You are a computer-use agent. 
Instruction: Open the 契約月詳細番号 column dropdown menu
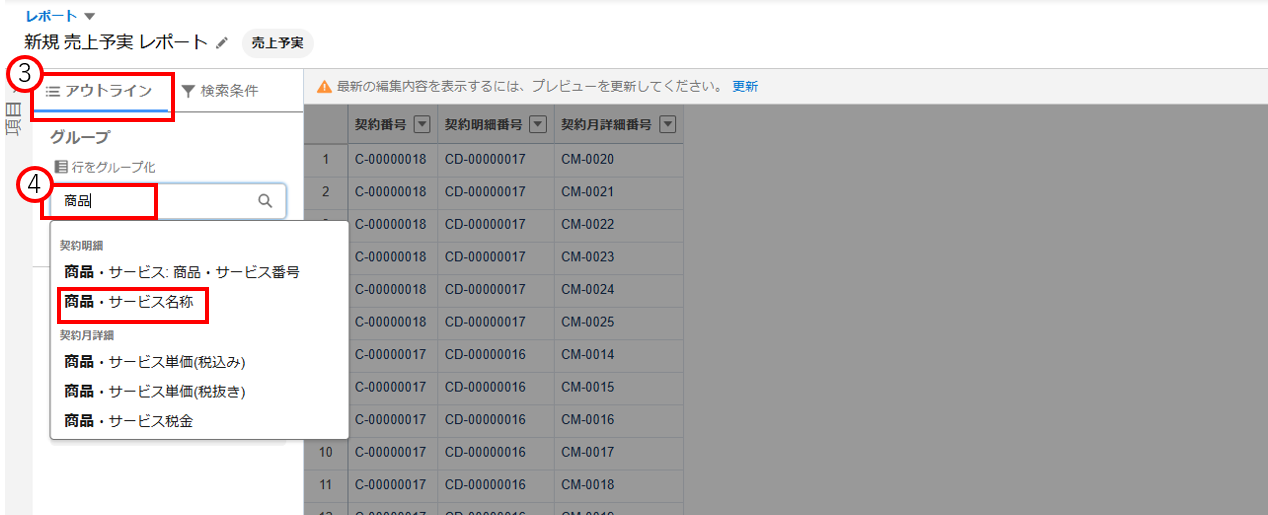(x=668, y=125)
